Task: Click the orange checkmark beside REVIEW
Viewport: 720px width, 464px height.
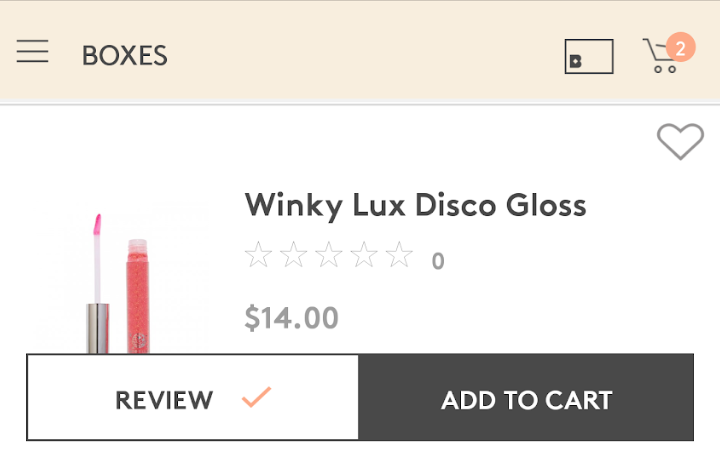Action: pos(256,397)
